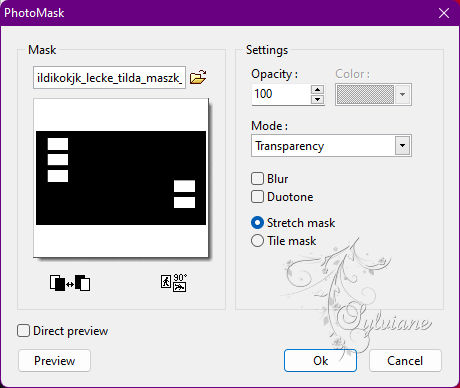Close the PhotoMask dialog

pyautogui.click(x=444, y=13)
